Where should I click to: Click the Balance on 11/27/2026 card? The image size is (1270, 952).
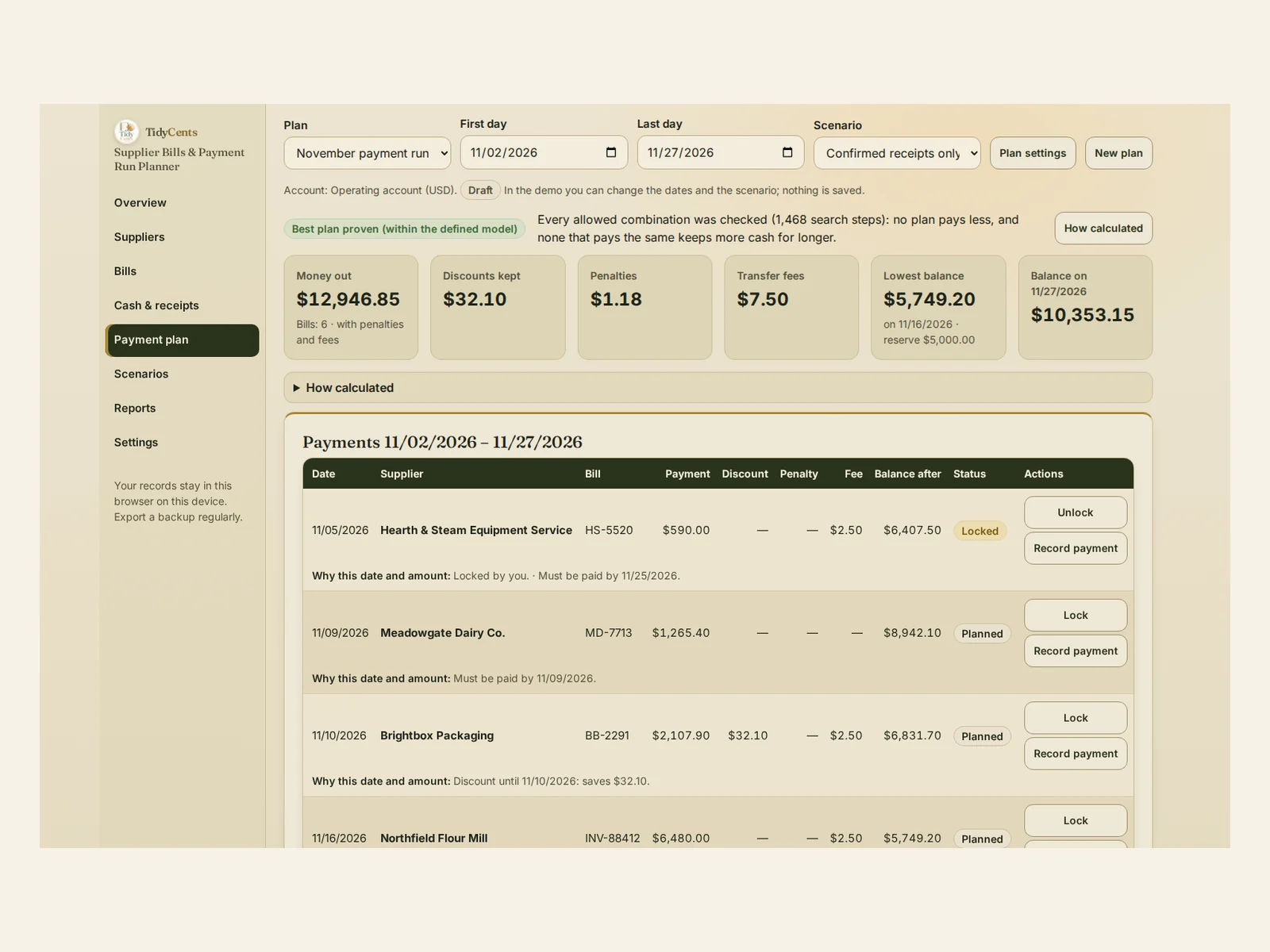coord(1085,308)
